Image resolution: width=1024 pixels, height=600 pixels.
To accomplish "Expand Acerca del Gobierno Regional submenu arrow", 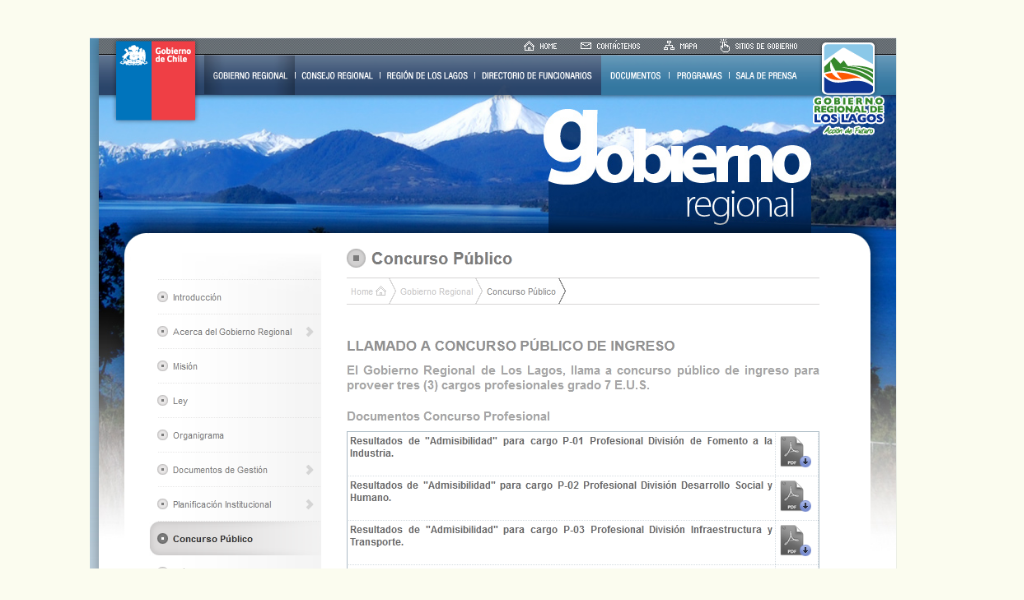I will pyautogui.click(x=310, y=332).
